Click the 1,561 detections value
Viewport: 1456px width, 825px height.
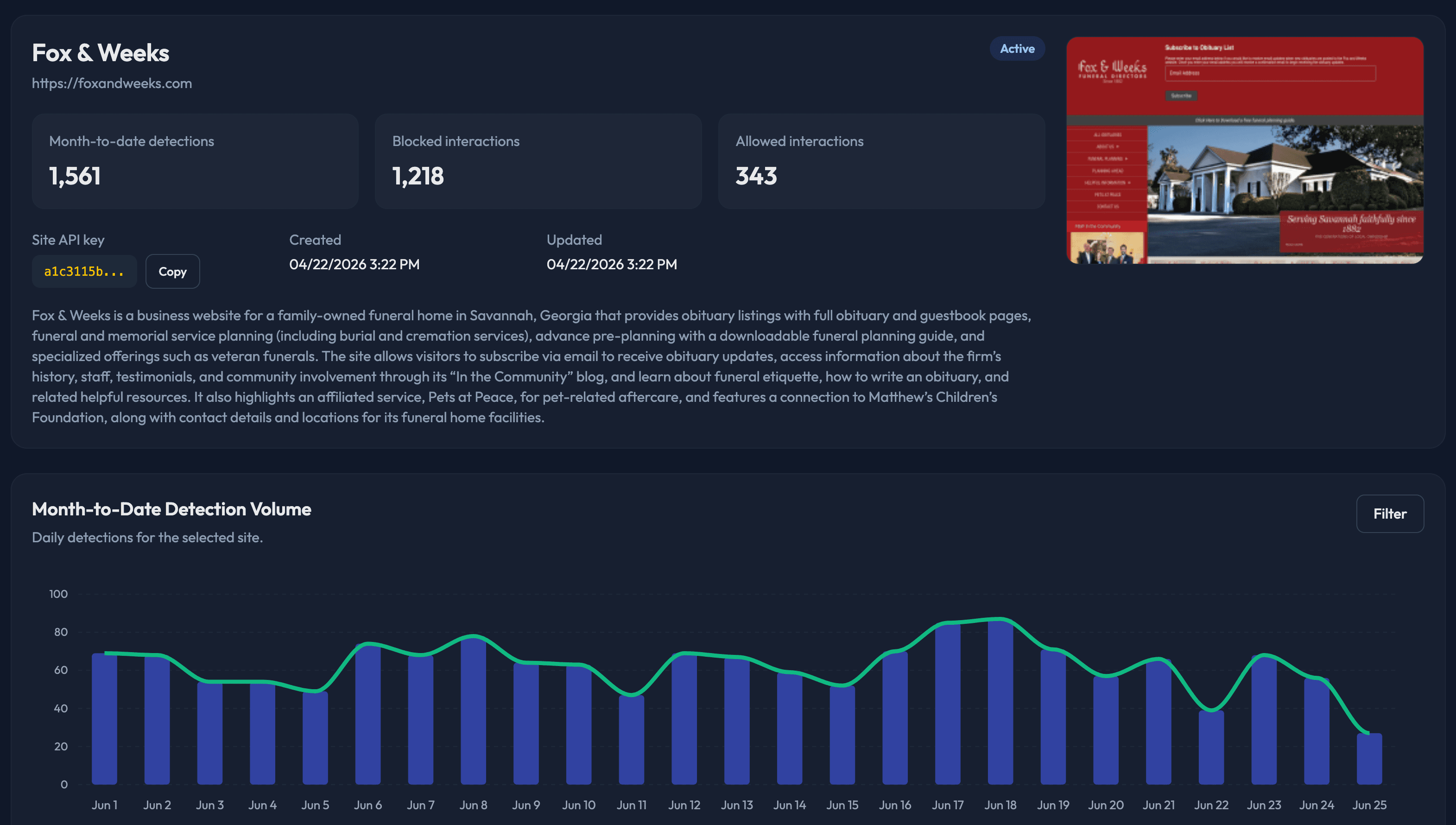75,176
